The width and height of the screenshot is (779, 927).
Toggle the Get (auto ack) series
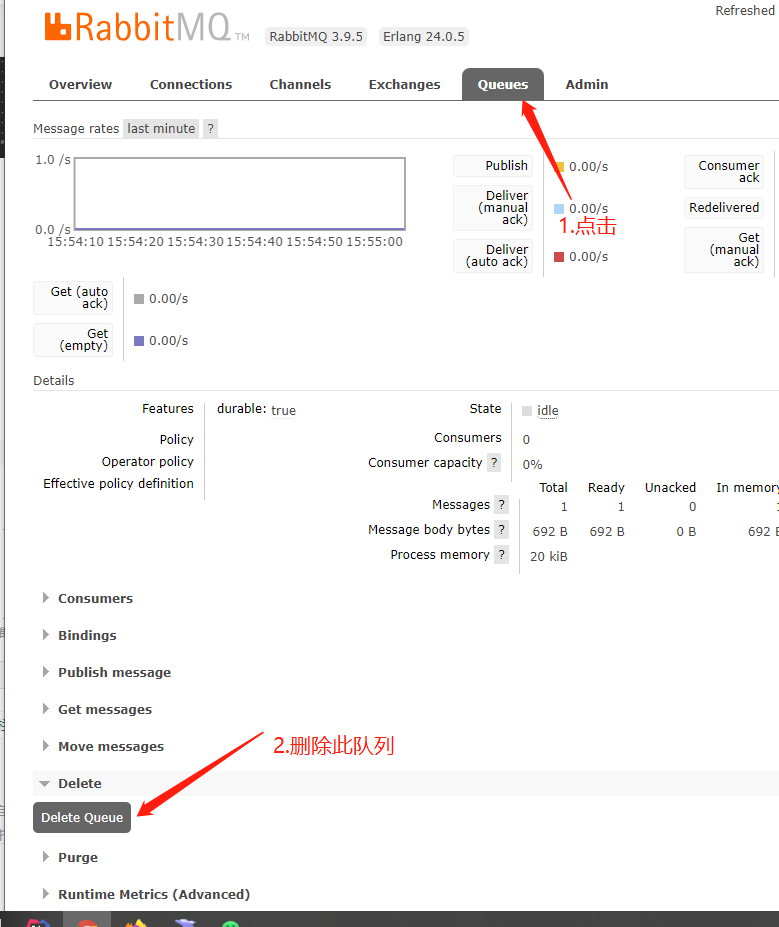[73, 297]
